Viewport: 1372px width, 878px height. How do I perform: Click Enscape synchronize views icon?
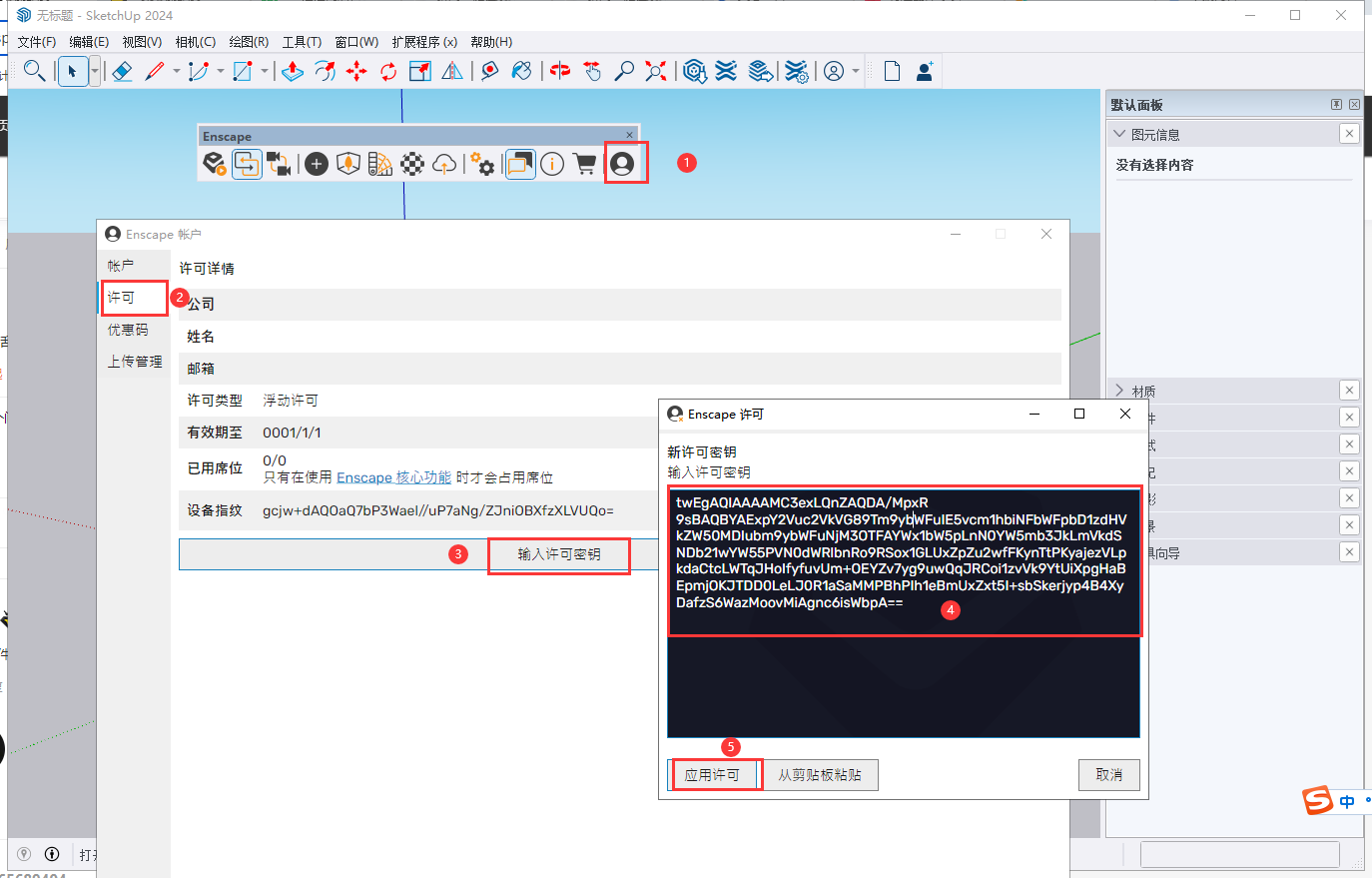coord(279,164)
